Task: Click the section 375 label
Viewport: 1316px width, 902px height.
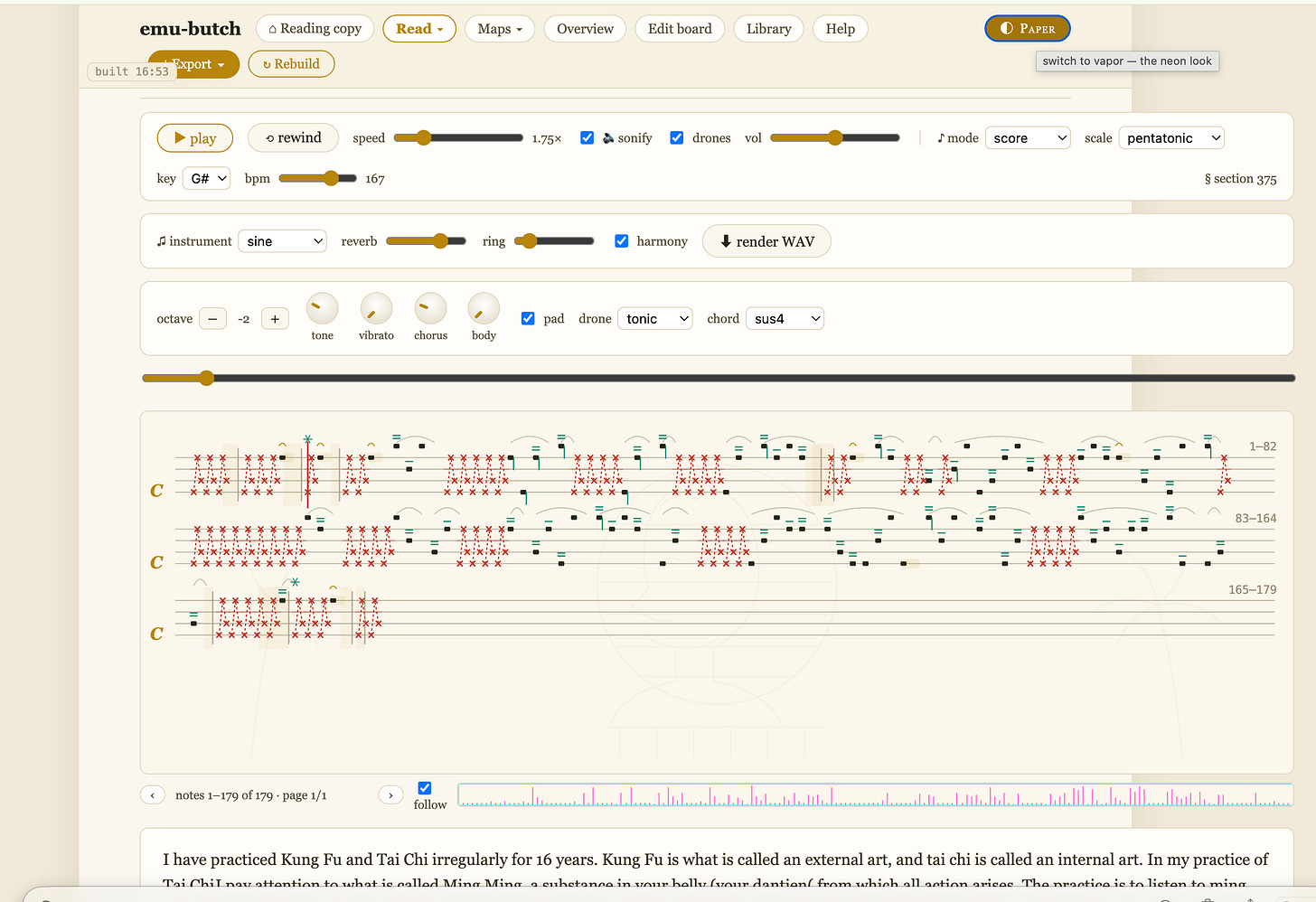Action: point(1240,179)
